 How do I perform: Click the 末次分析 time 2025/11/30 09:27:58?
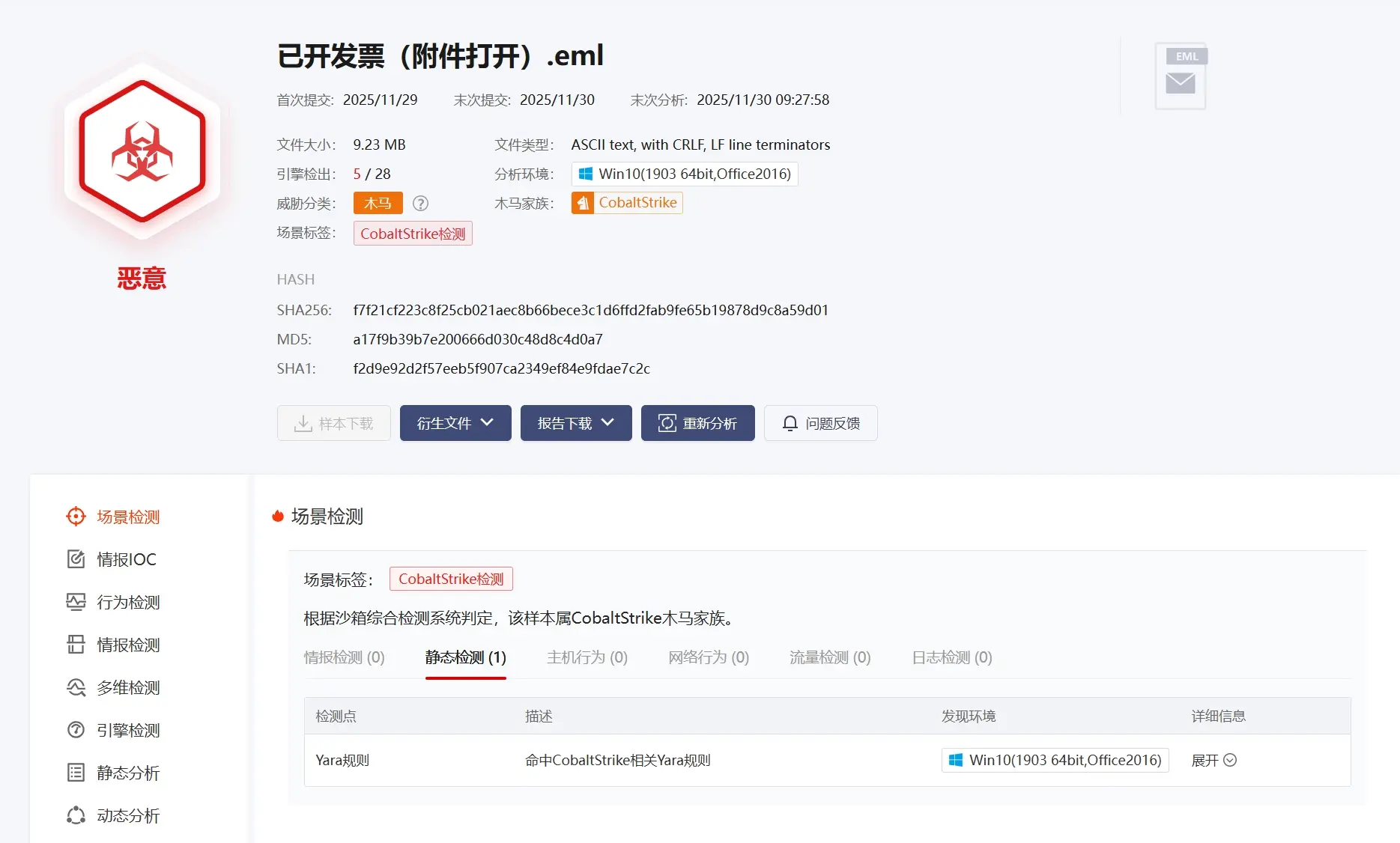point(763,100)
